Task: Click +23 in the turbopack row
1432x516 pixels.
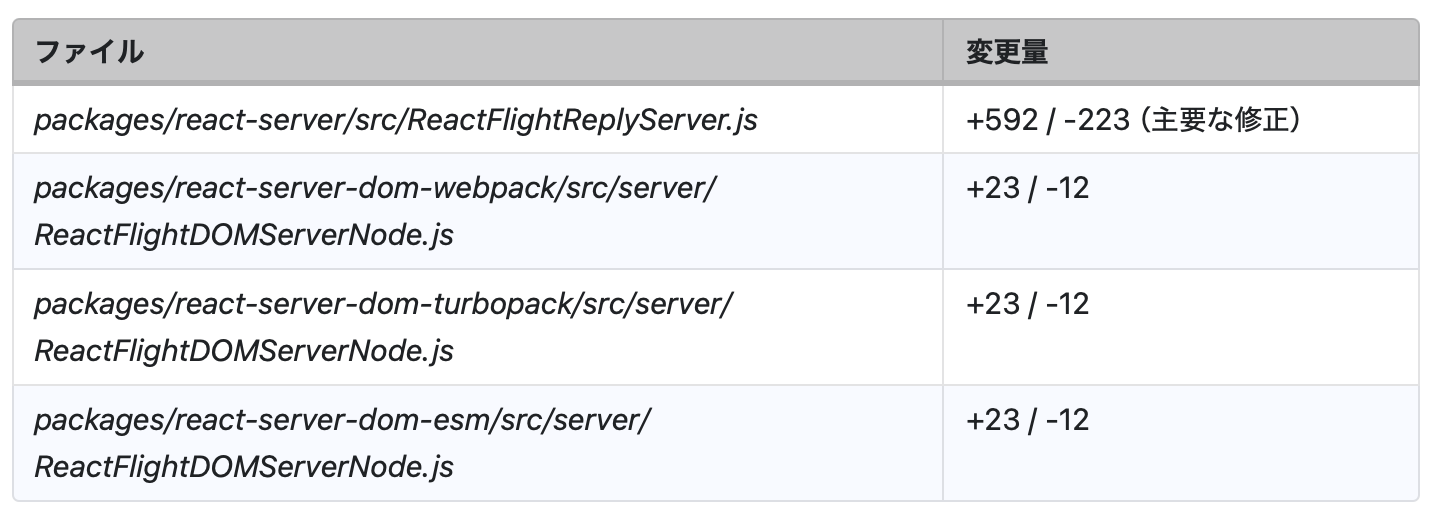Action: pyautogui.click(x=992, y=304)
